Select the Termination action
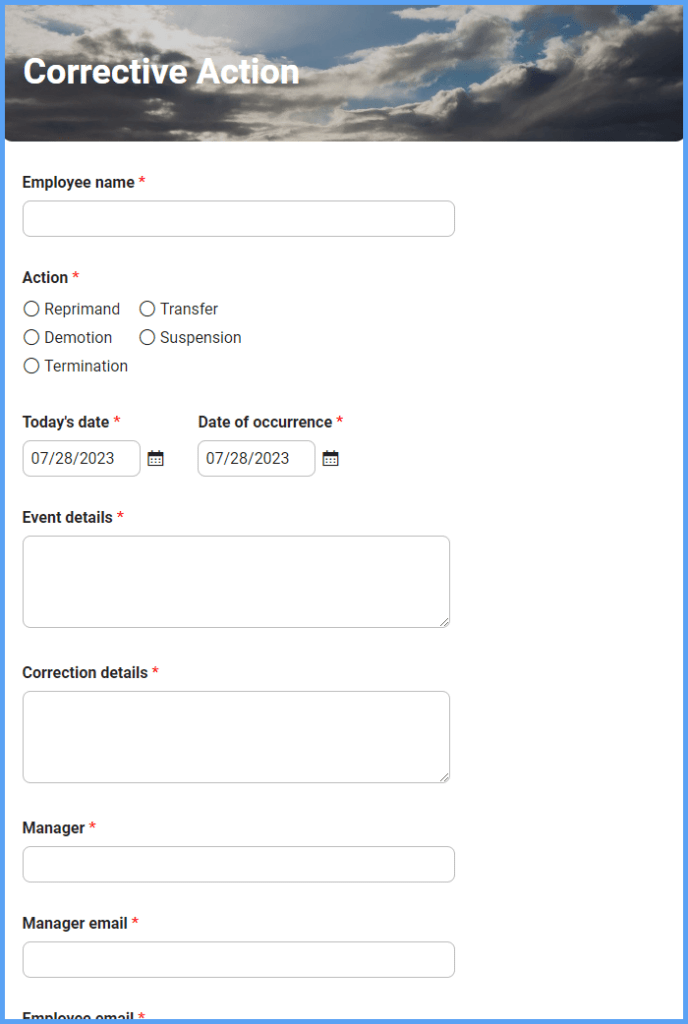The image size is (688, 1024). coord(31,366)
